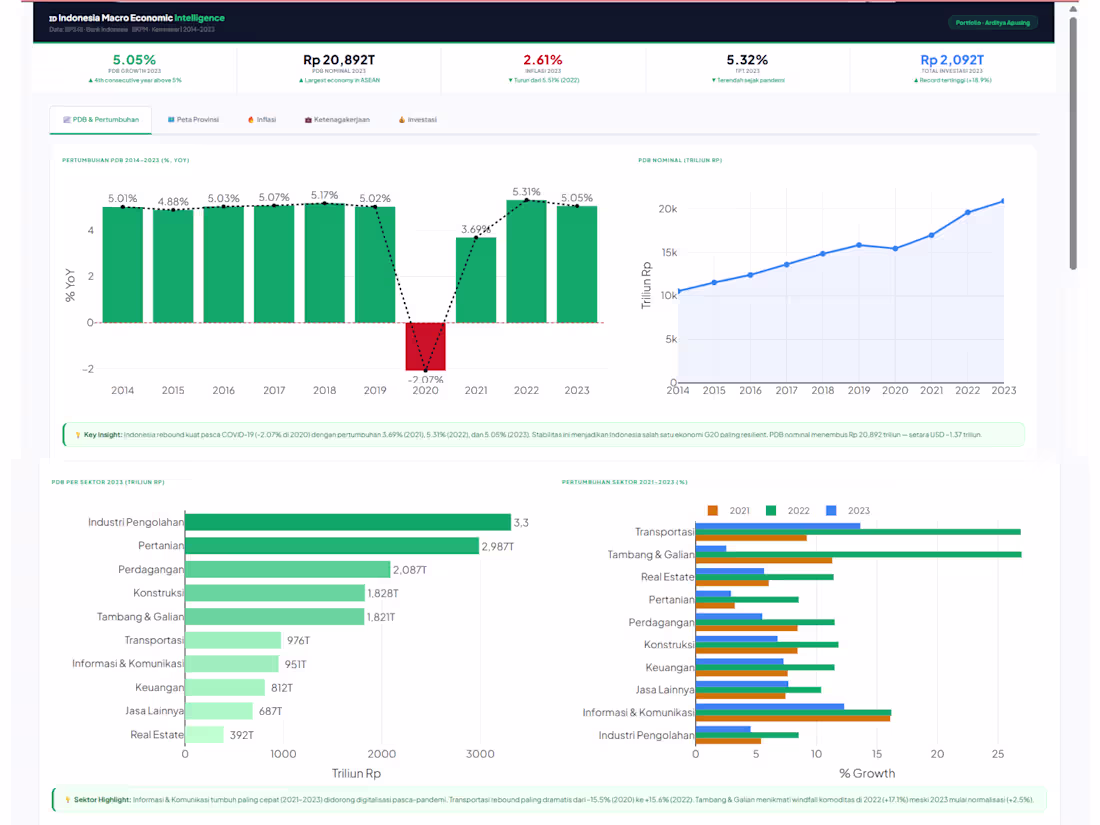Click the 2015 bar labeled 4.88%
Viewport: 1100px width, 825px height.
[173, 267]
